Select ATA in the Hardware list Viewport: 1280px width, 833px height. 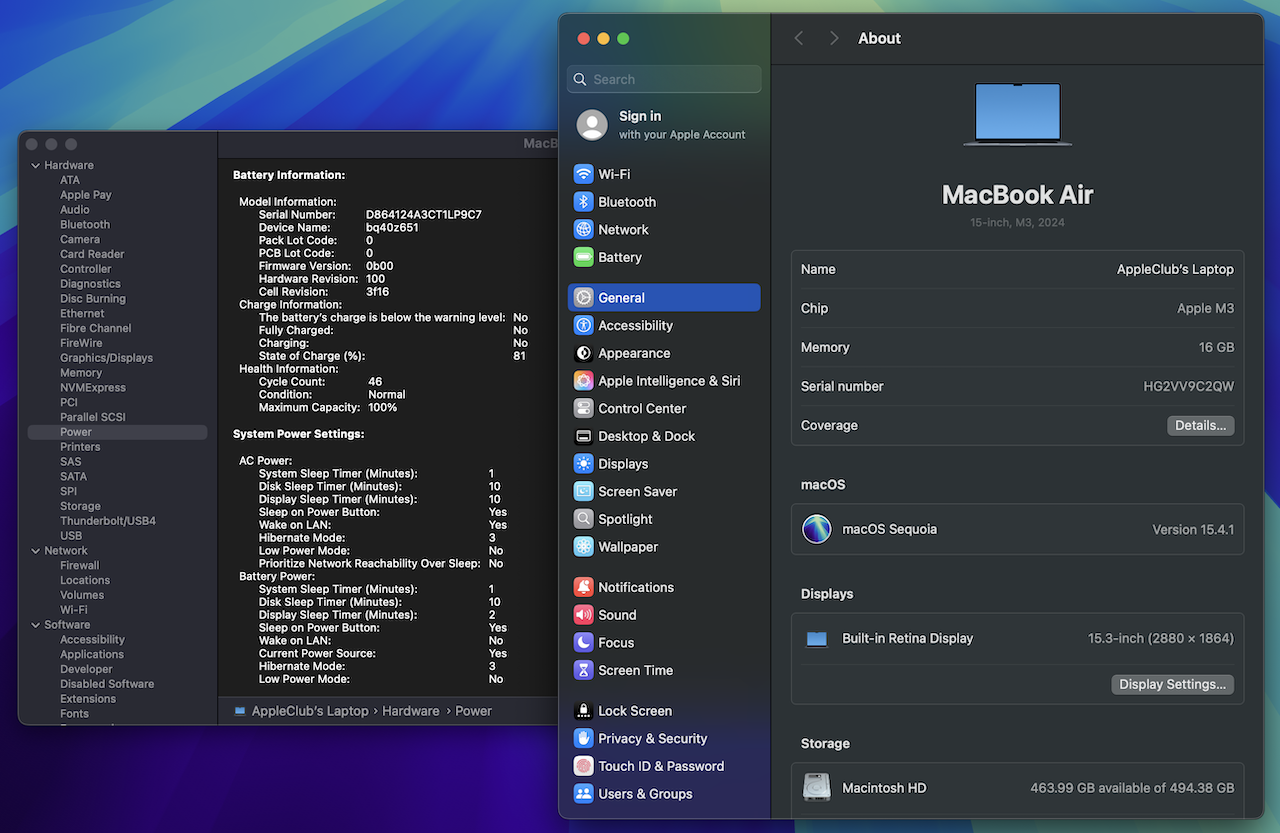(70, 180)
